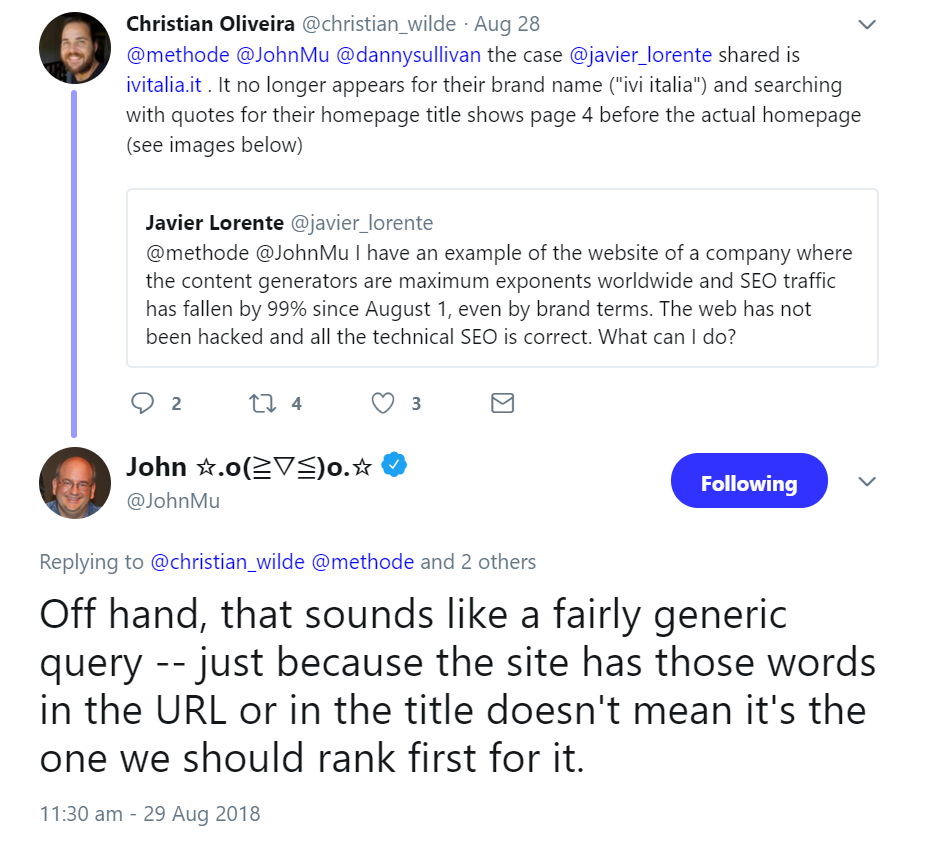This screenshot has width=928, height=841.
Task: Open John's profile picture
Action: (x=74, y=483)
